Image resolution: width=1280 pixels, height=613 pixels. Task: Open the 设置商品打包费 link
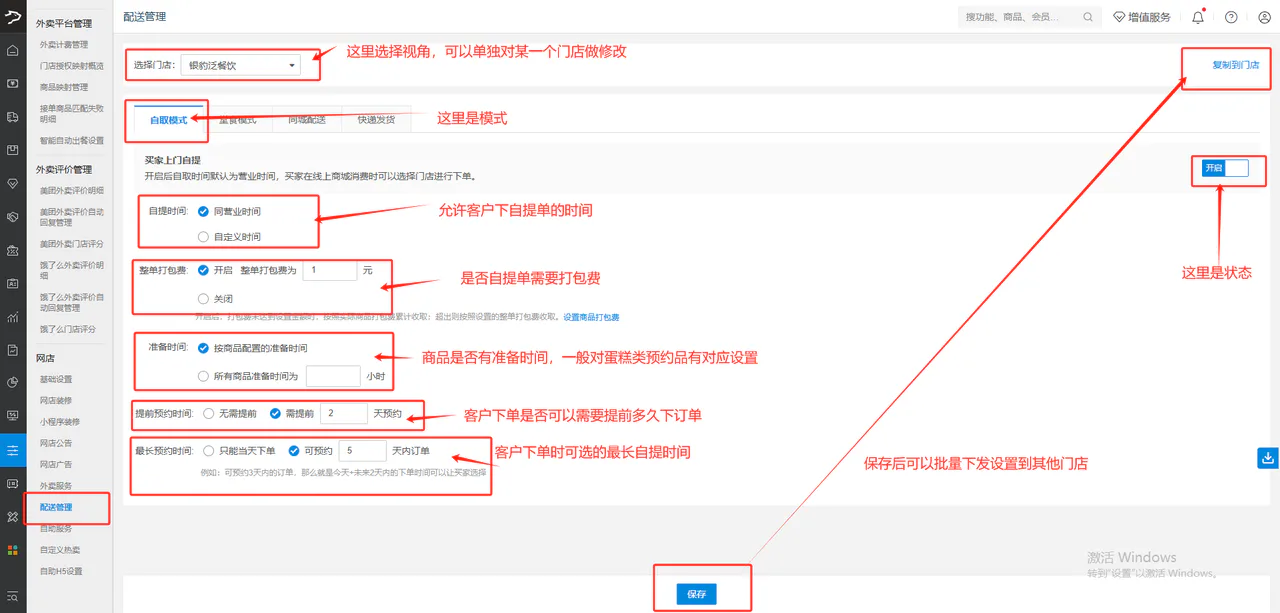(591, 317)
